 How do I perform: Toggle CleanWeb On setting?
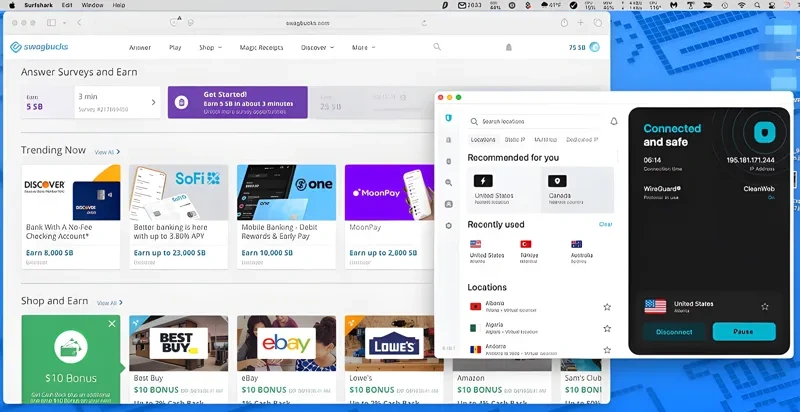[771, 197]
